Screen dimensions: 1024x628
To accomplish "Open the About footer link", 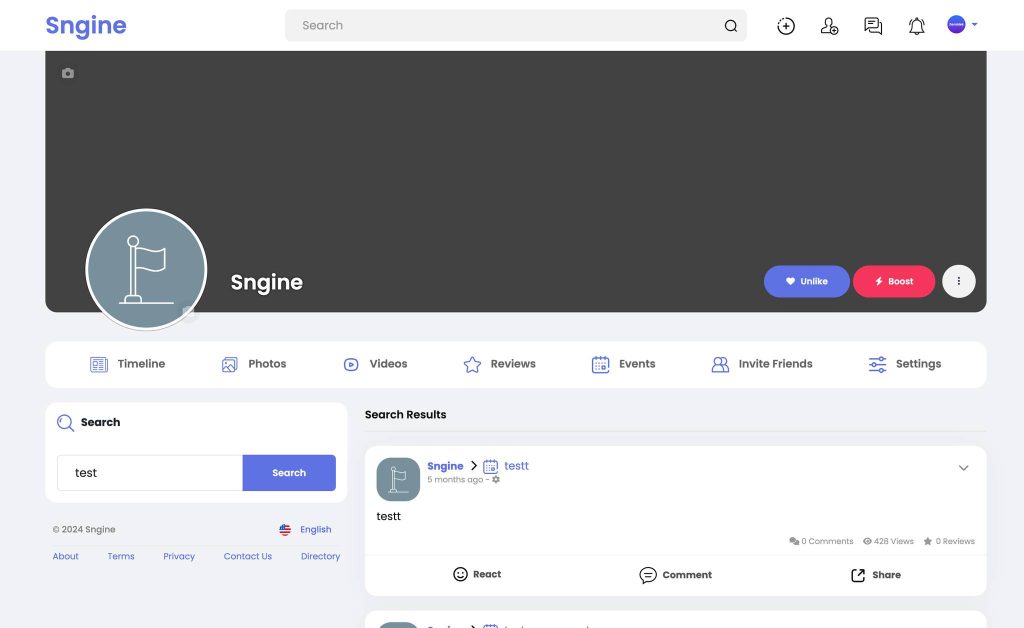I will click(65, 556).
